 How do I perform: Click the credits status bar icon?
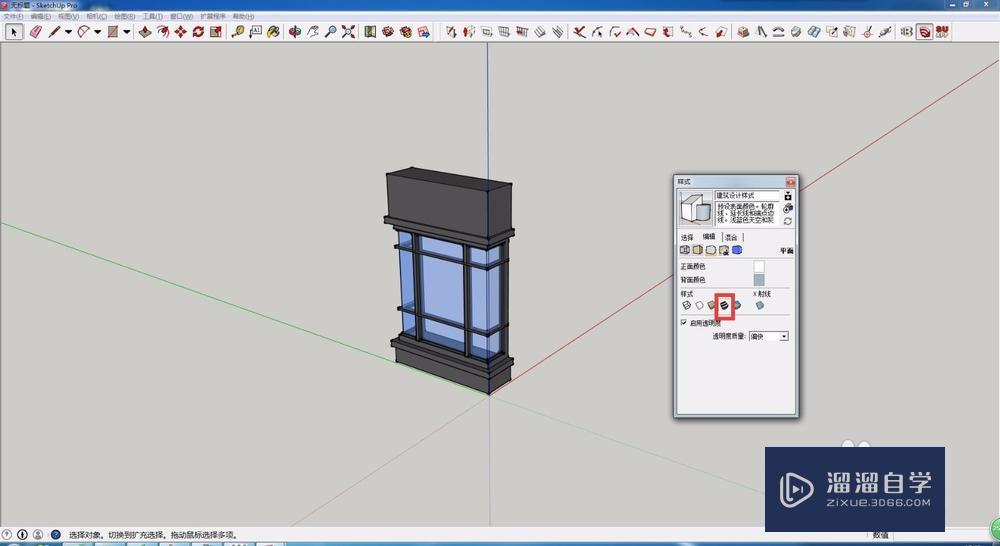click(22, 535)
